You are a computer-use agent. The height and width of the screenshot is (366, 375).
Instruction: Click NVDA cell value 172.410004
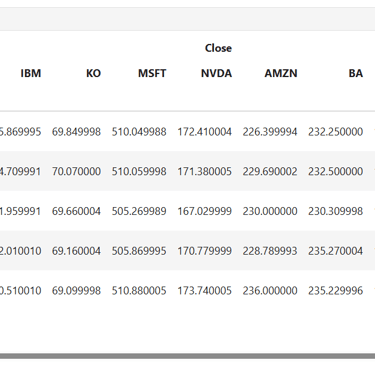(x=204, y=132)
